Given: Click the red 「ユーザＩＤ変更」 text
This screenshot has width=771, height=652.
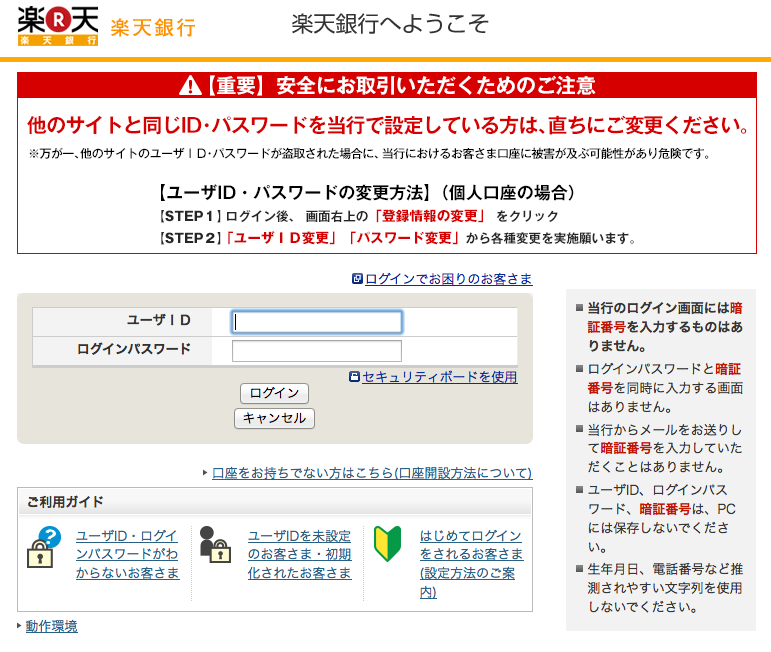Looking at the screenshot, I should point(281,238).
